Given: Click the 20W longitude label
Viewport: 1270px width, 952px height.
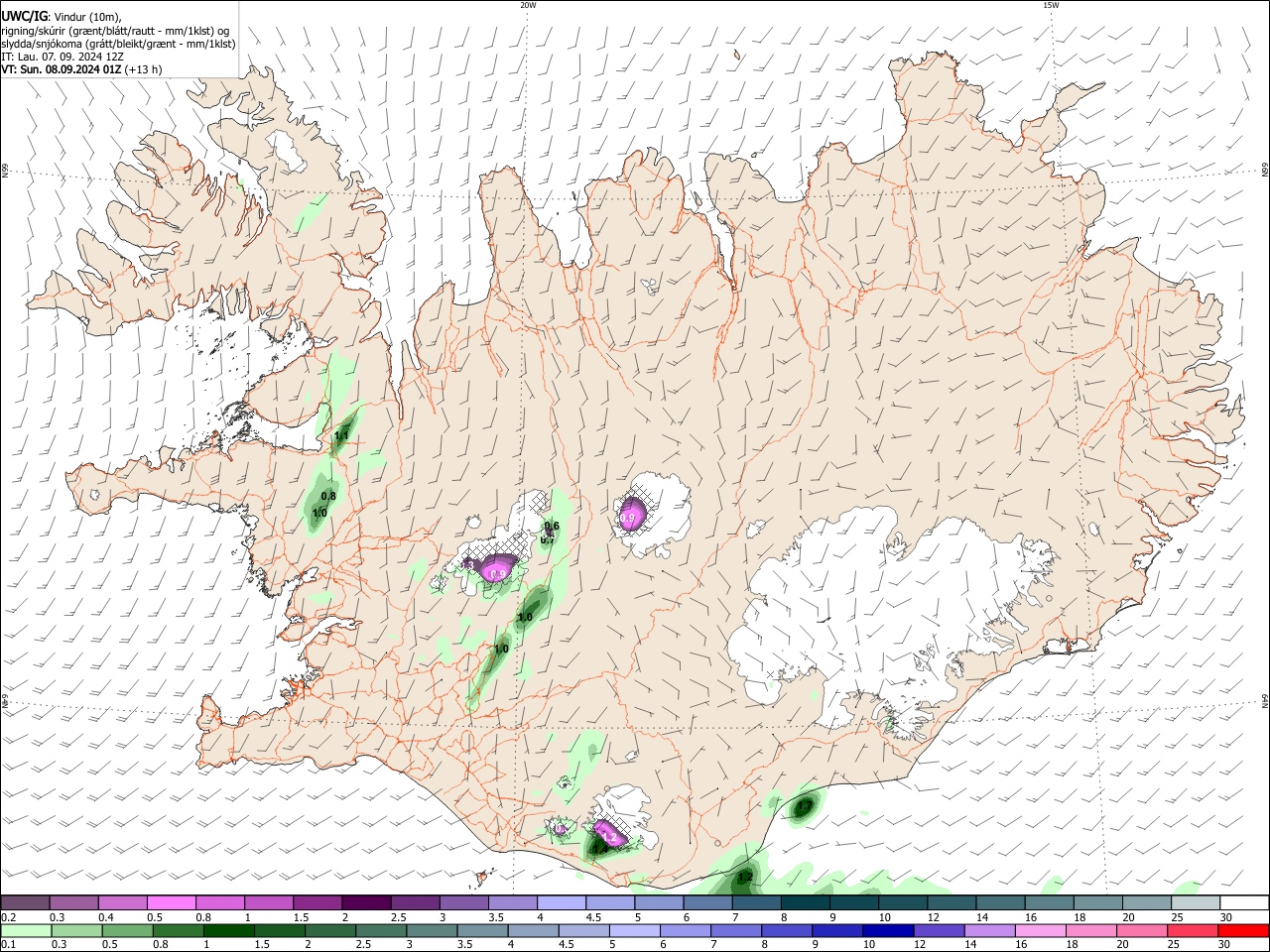Looking at the screenshot, I should click(x=528, y=5).
